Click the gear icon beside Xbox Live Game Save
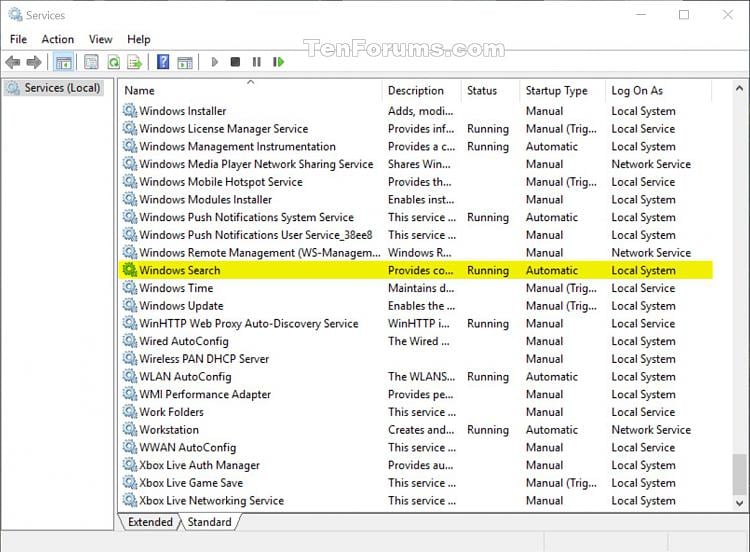The height and width of the screenshot is (552, 750). coord(130,482)
